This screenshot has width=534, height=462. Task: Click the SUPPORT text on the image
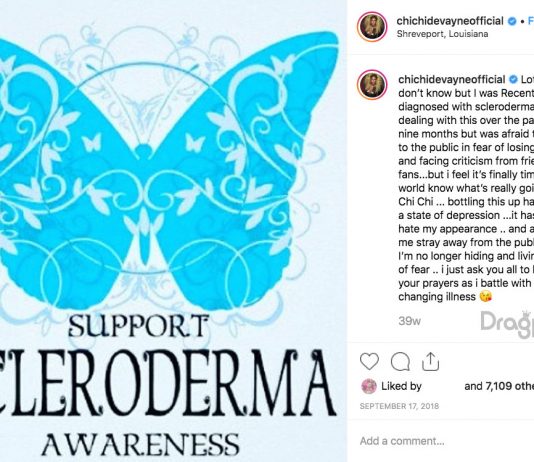pos(139,326)
